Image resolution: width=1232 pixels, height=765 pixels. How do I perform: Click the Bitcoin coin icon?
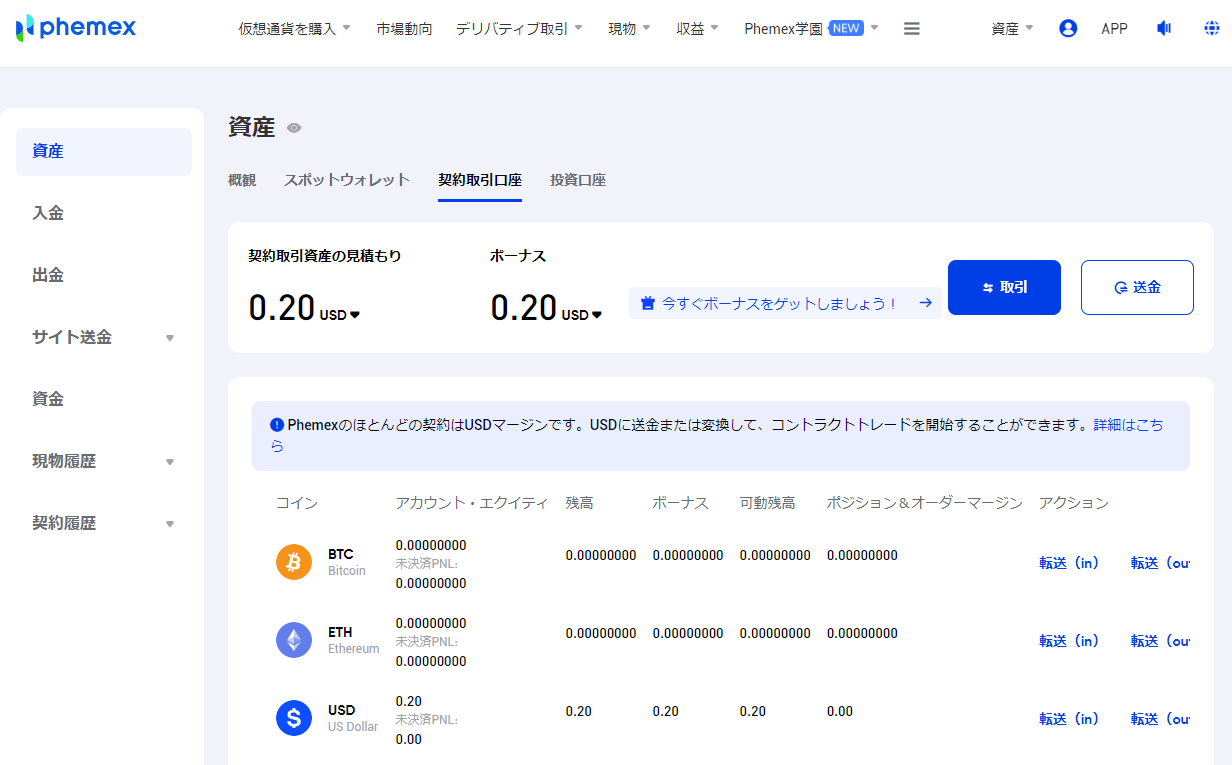(x=294, y=562)
